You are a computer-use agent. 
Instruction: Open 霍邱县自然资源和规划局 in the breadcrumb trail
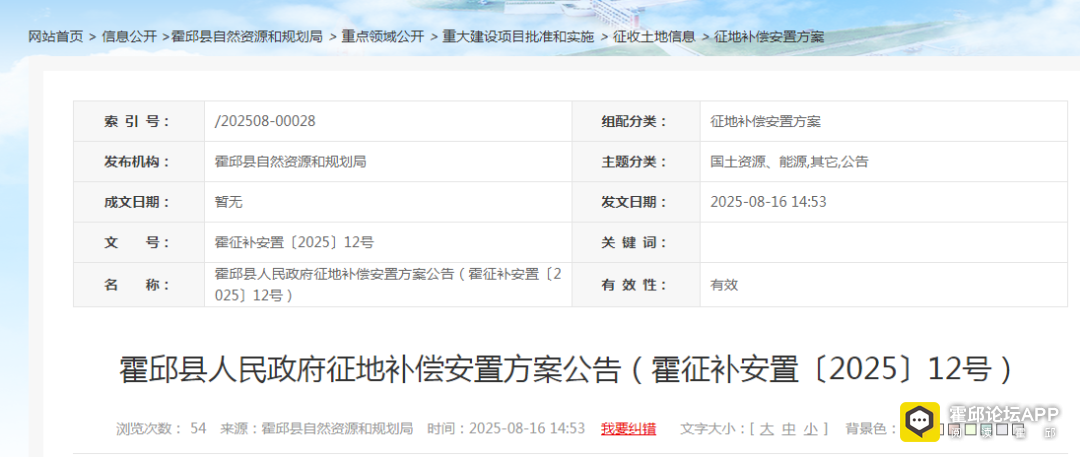(x=247, y=36)
